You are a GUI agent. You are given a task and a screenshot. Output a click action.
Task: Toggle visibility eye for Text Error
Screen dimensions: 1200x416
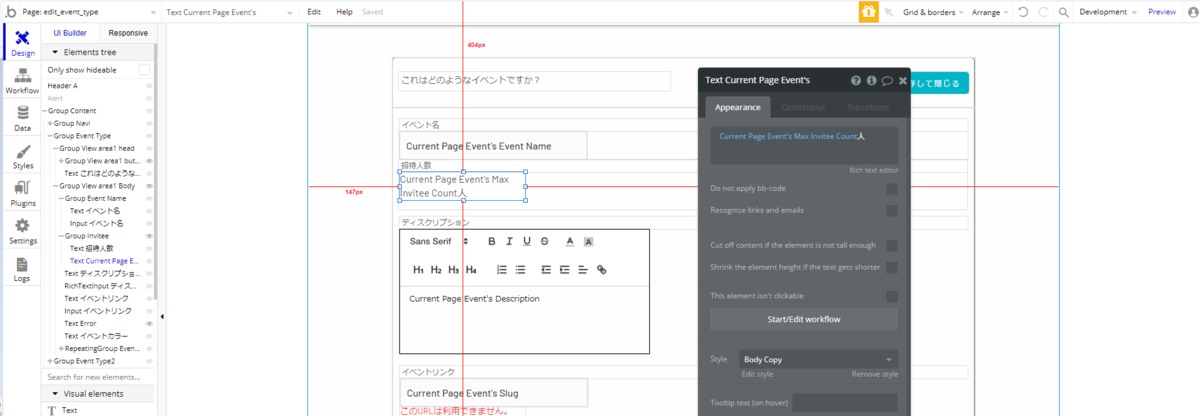click(150, 324)
